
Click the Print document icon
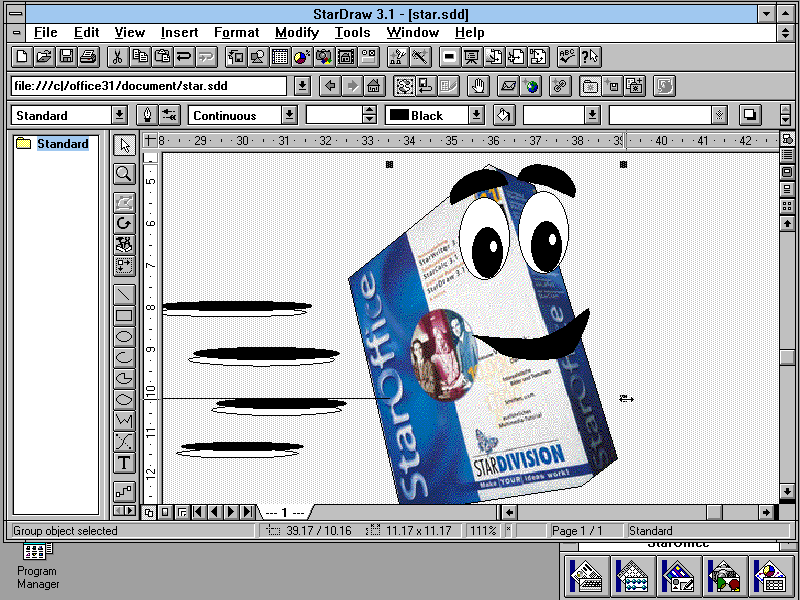pos(87,57)
